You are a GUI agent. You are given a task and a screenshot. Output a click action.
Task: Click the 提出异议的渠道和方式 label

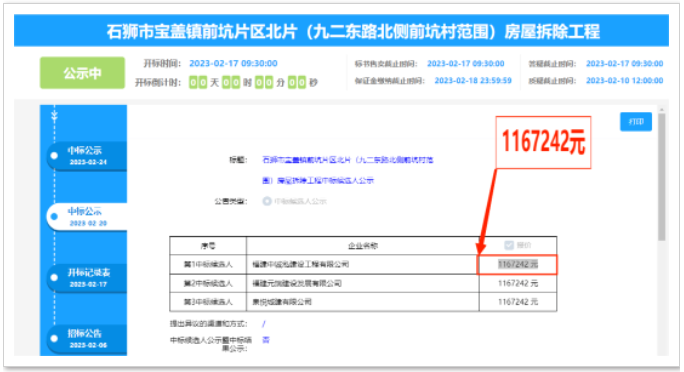[209, 324]
